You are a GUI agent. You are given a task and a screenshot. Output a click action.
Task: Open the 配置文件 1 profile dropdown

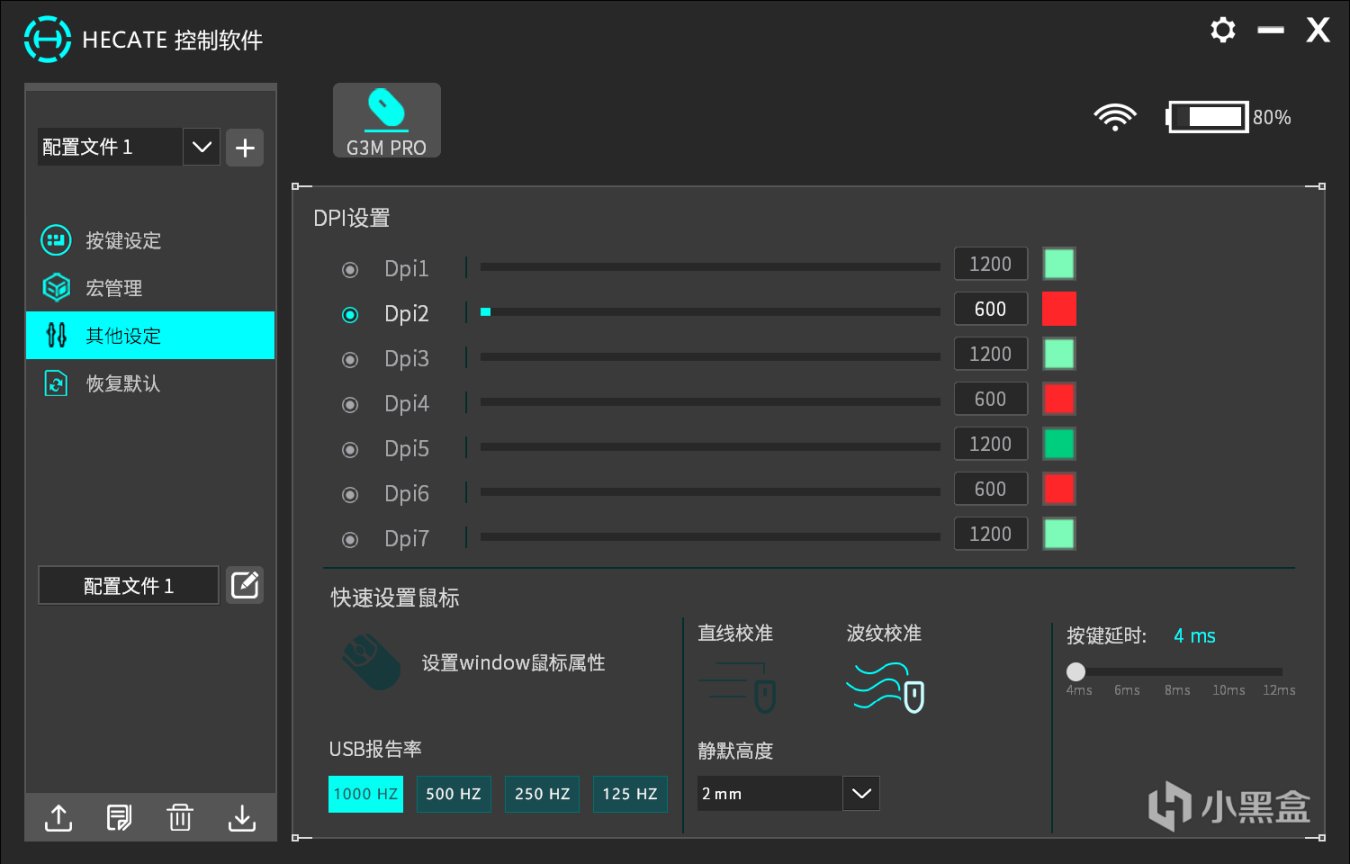tap(201, 146)
